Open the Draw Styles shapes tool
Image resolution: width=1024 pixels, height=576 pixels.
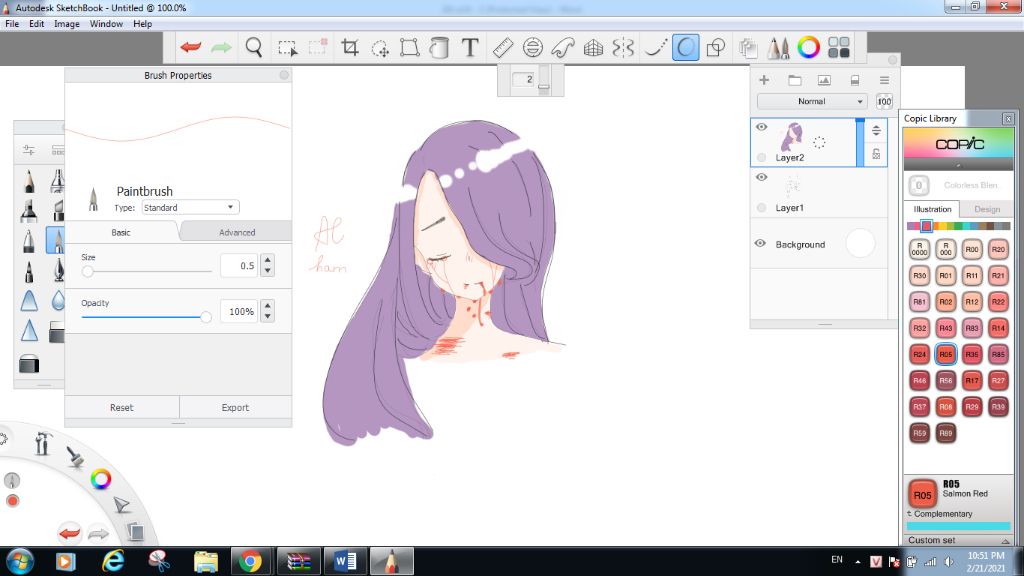pyautogui.click(x=716, y=47)
